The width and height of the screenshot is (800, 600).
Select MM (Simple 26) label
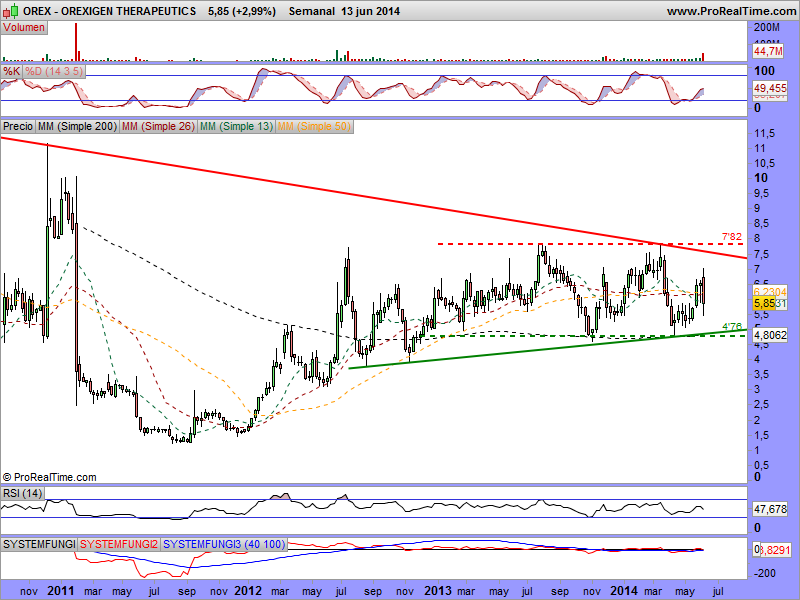coord(159,126)
